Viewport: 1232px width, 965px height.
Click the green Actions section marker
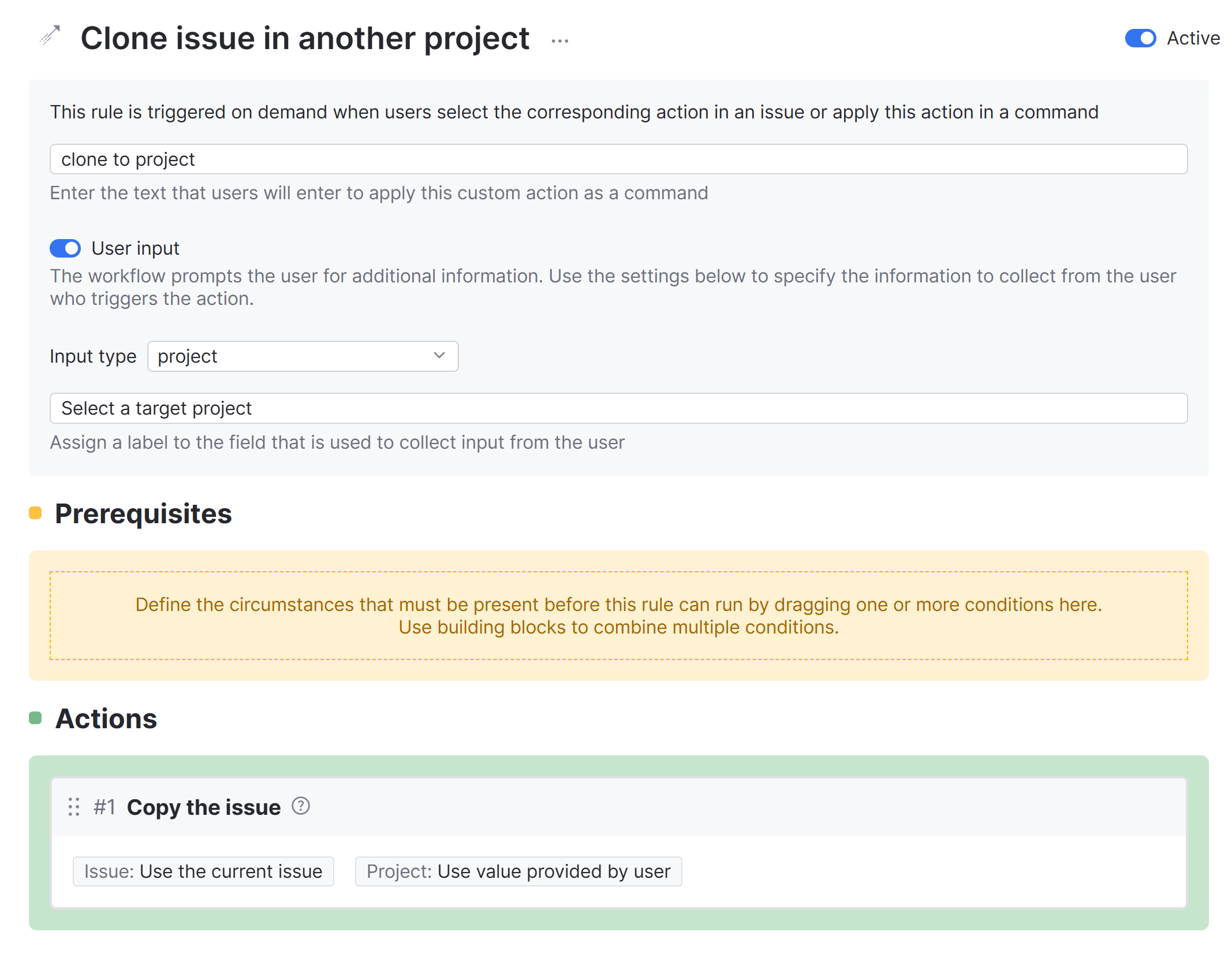[36, 718]
